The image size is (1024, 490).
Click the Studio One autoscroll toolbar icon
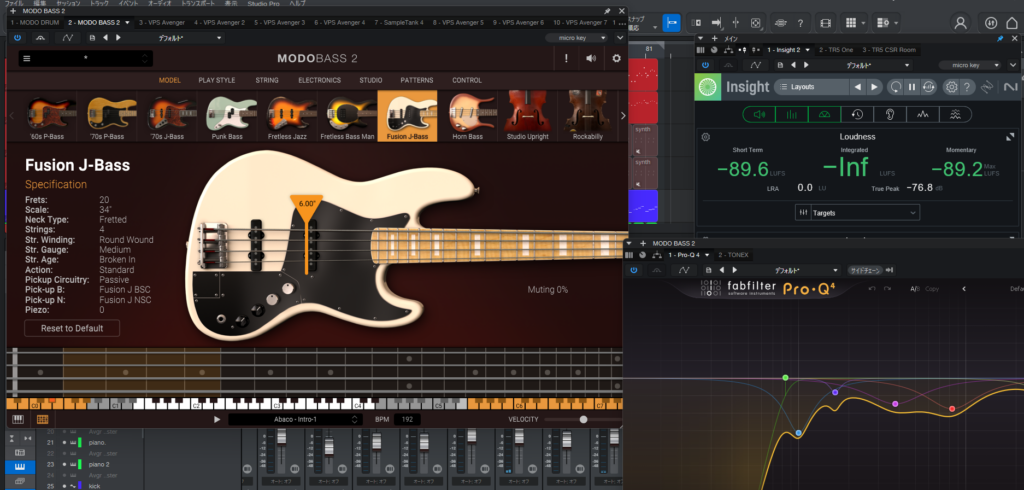[717, 23]
